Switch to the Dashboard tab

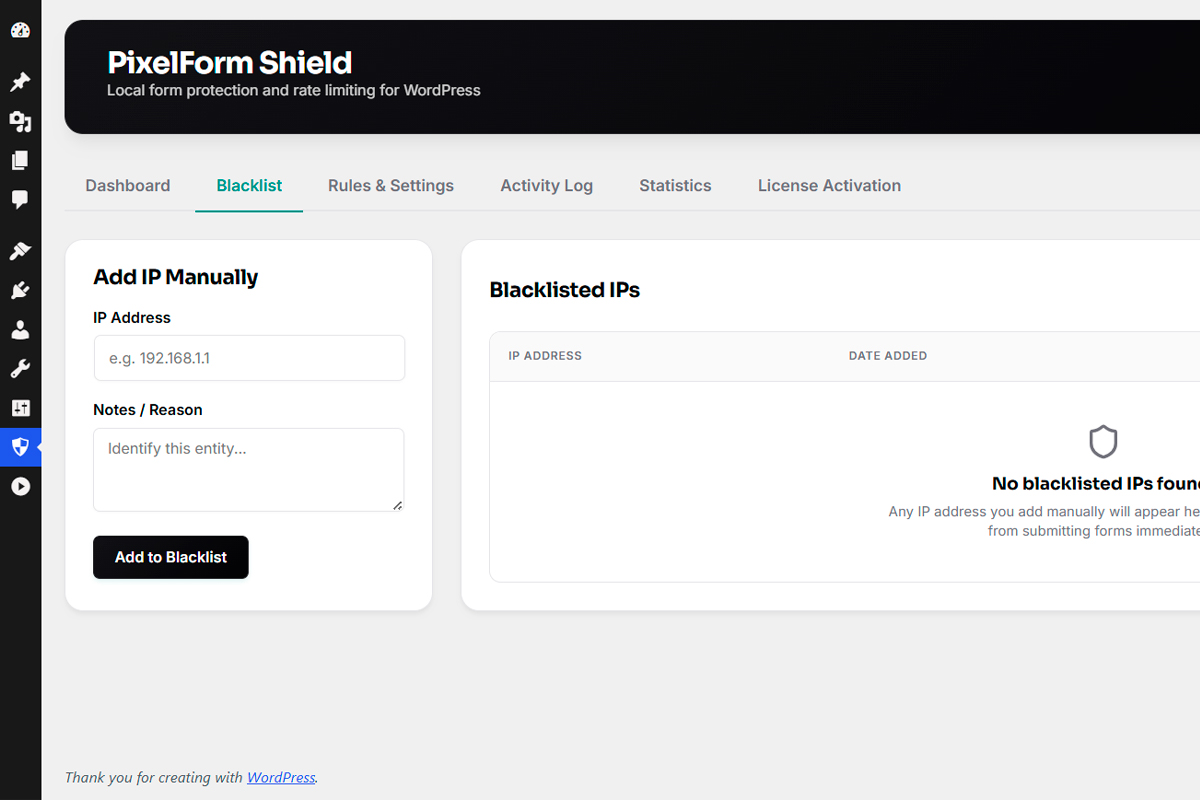coord(128,185)
